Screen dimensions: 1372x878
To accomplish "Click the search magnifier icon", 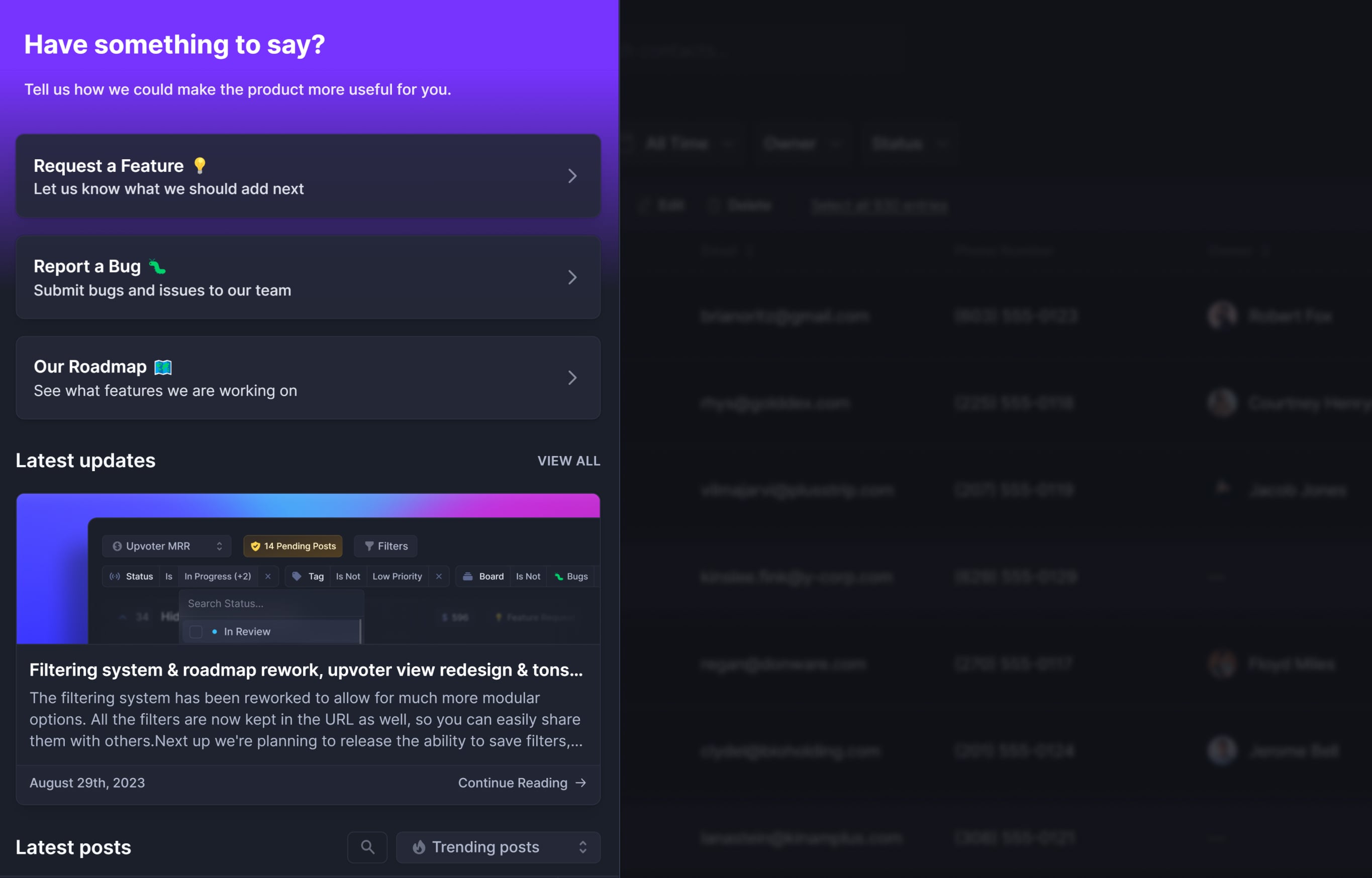I will point(367,847).
